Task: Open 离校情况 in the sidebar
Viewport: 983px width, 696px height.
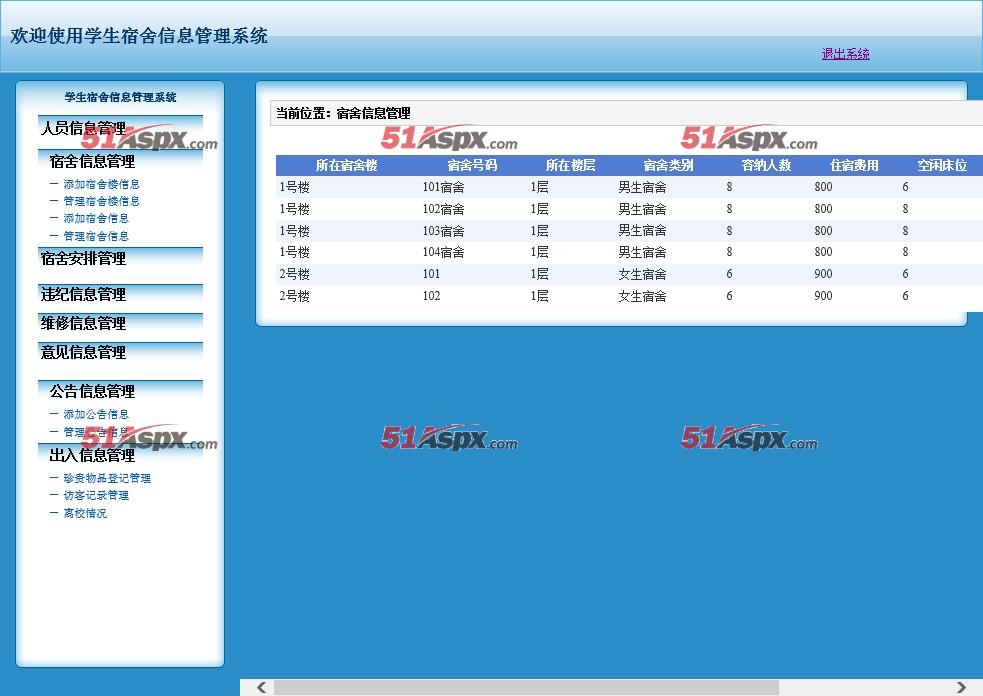Action: (x=85, y=513)
